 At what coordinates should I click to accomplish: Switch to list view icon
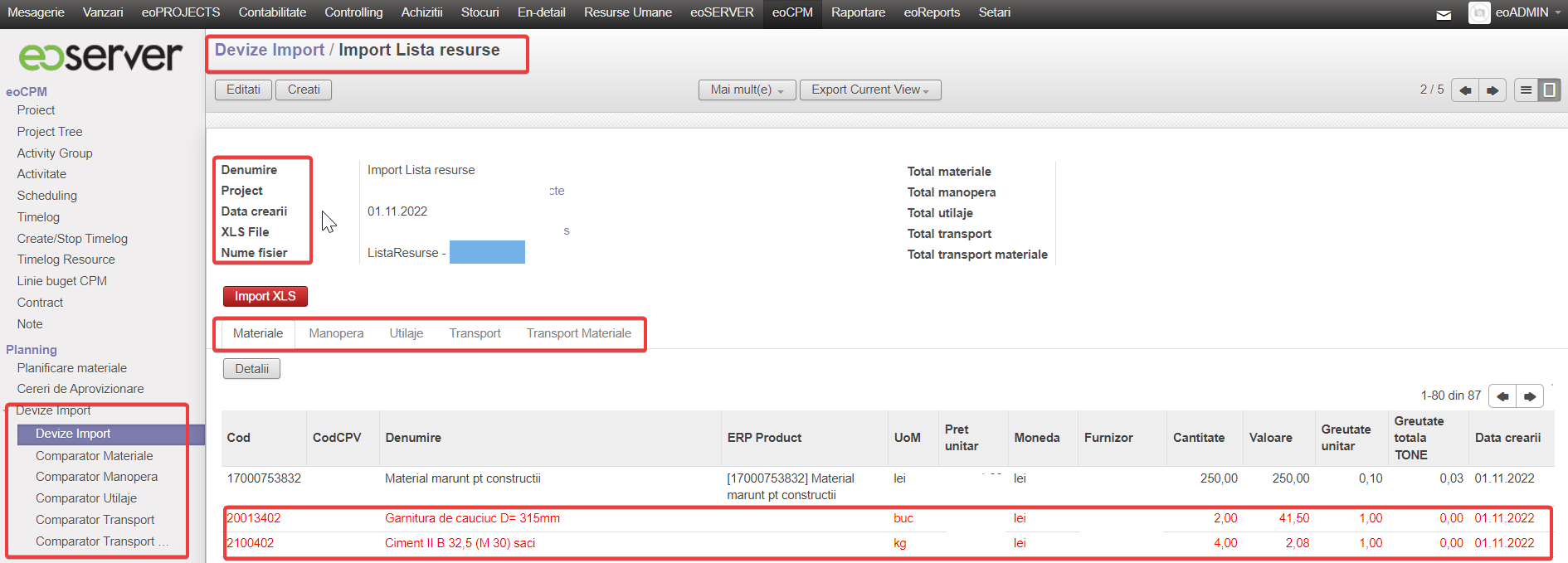[1526, 90]
